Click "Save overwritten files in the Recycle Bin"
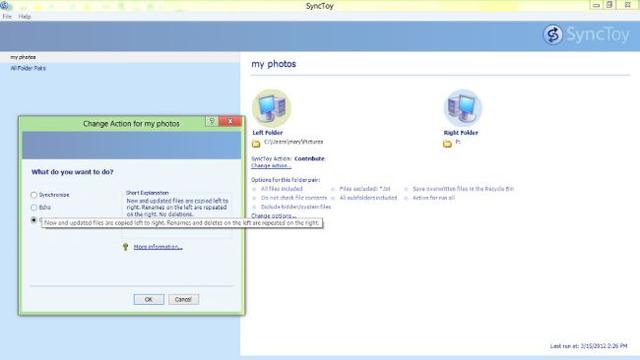 pyautogui.click(x=463, y=189)
